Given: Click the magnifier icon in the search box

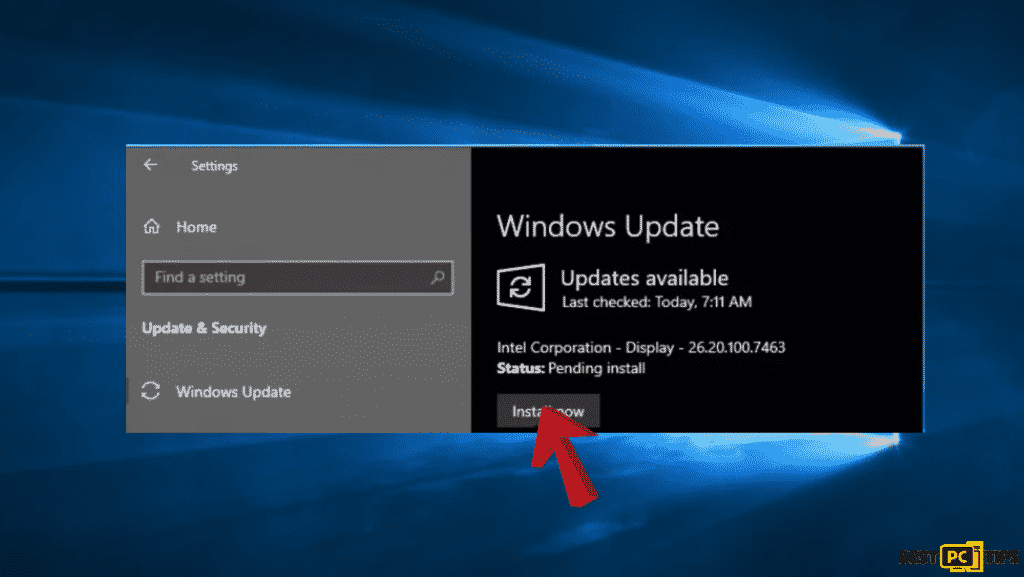Looking at the screenshot, I should tap(438, 277).
